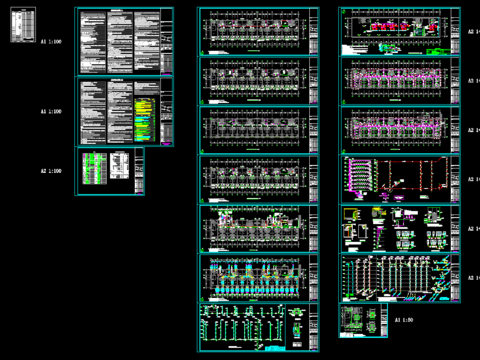This screenshot has width=480, height=360.
Task: Click the white table on the A2 equipment sheet
Action: pyautogui.click(x=119, y=166)
